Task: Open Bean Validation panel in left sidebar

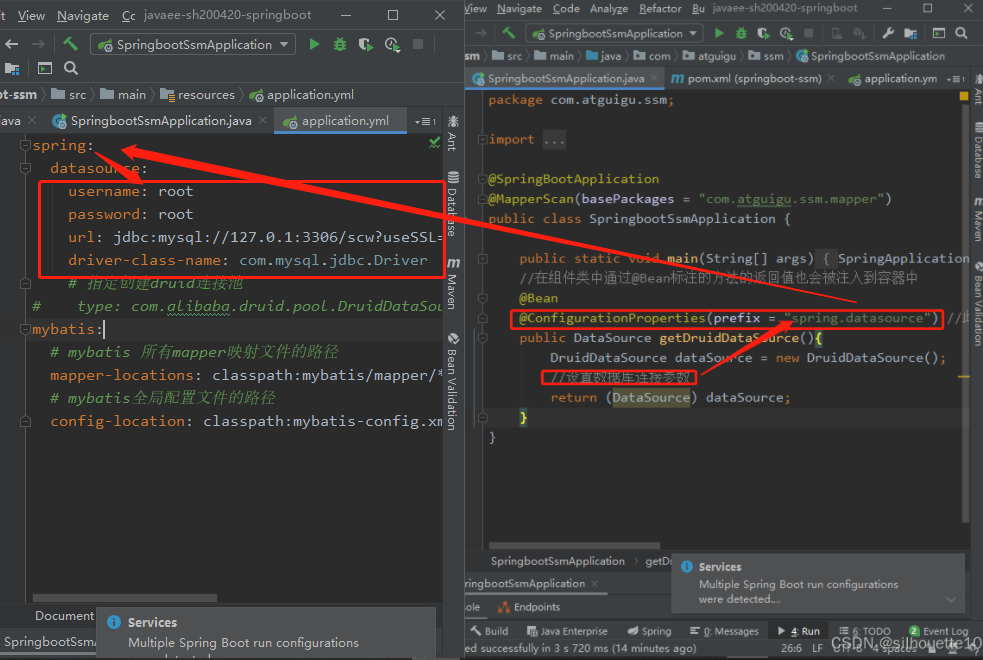Action: click(x=453, y=381)
